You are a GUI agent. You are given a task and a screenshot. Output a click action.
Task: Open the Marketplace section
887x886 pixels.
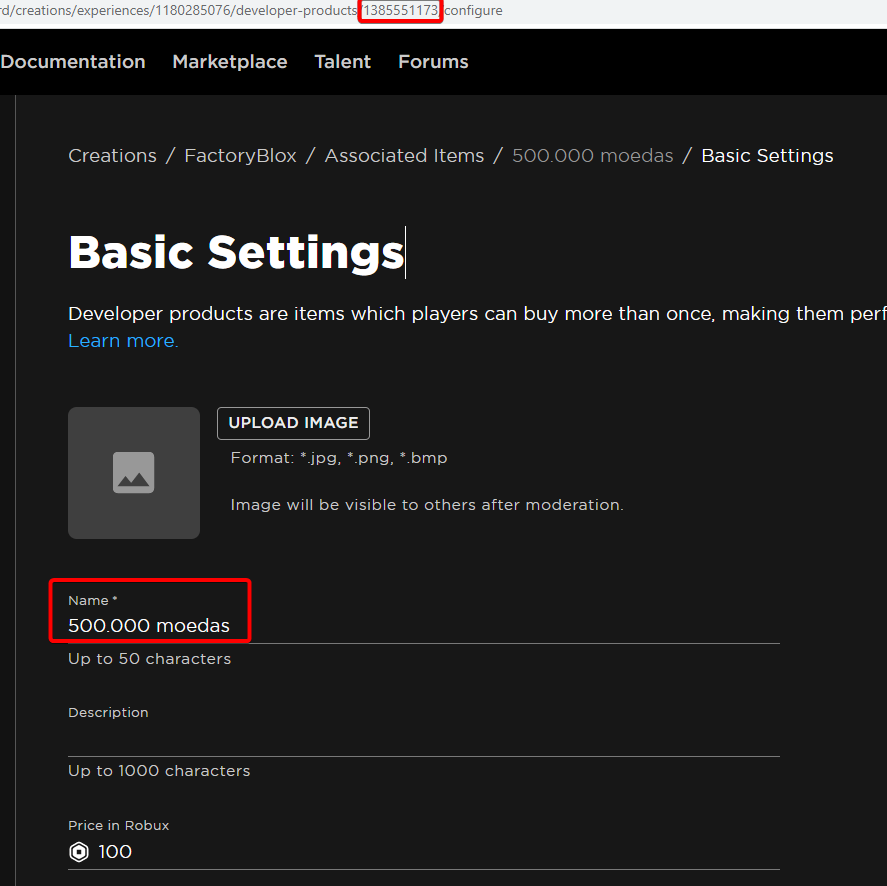[x=229, y=61]
